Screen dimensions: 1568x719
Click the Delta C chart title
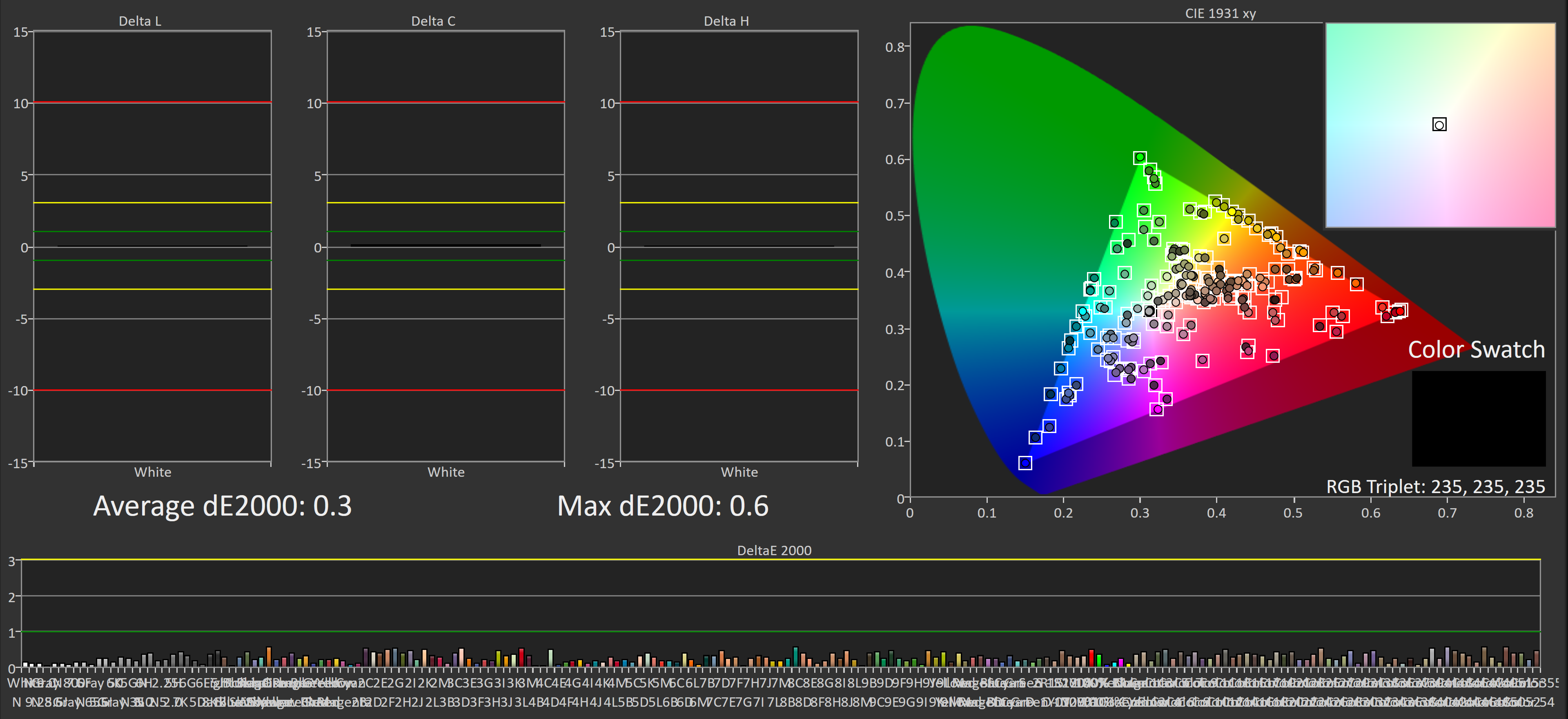coord(433,21)
